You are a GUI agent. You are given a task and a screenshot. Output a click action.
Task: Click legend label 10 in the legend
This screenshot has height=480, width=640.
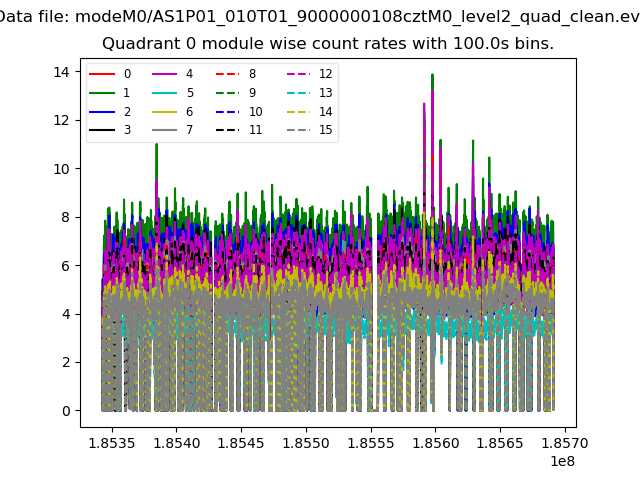pyautogui.click(x=255, y=112)
